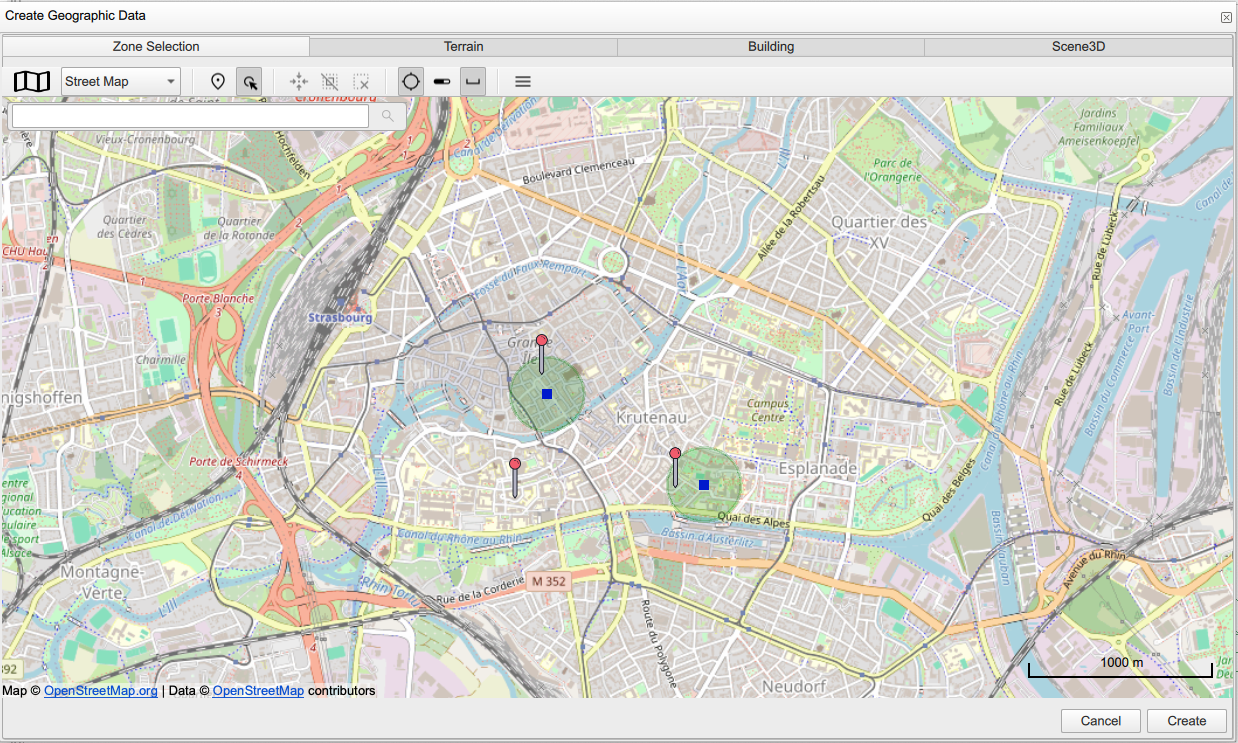Switch to the Building tab

[x=771, y=47]
